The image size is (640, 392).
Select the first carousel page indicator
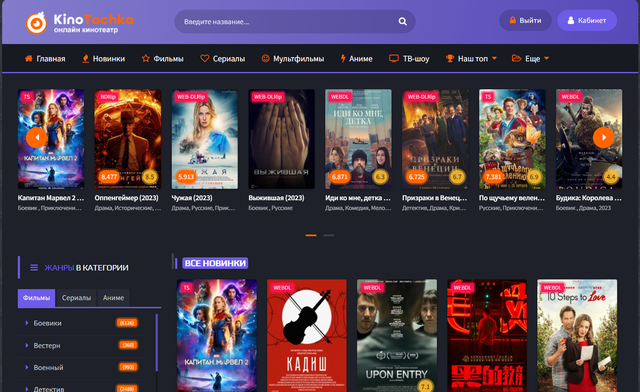(311, 235)
